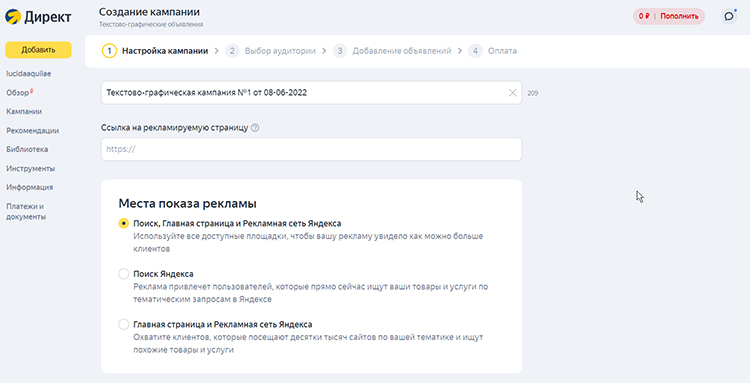Click the step 4 circle icon

pyautogui.click(x=475, y=51)
